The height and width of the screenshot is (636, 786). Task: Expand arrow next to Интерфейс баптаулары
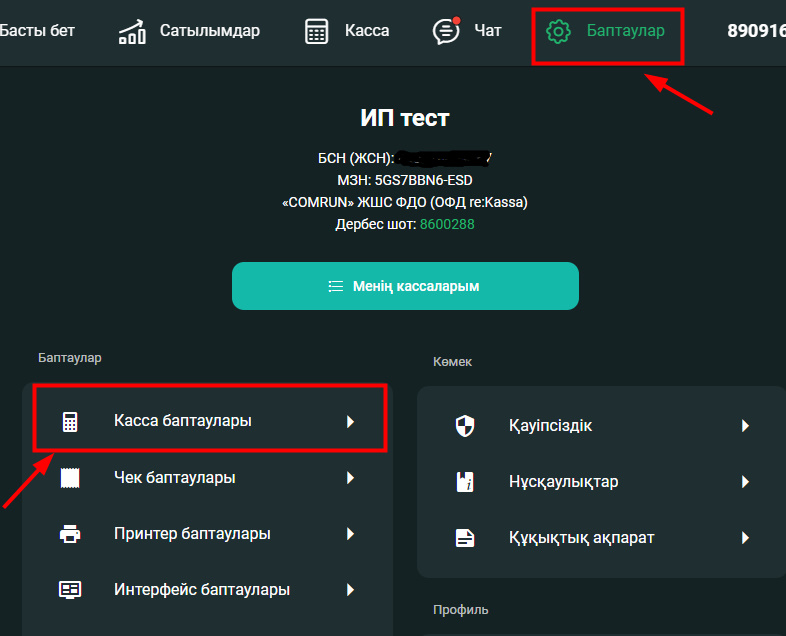pos(350,590)
